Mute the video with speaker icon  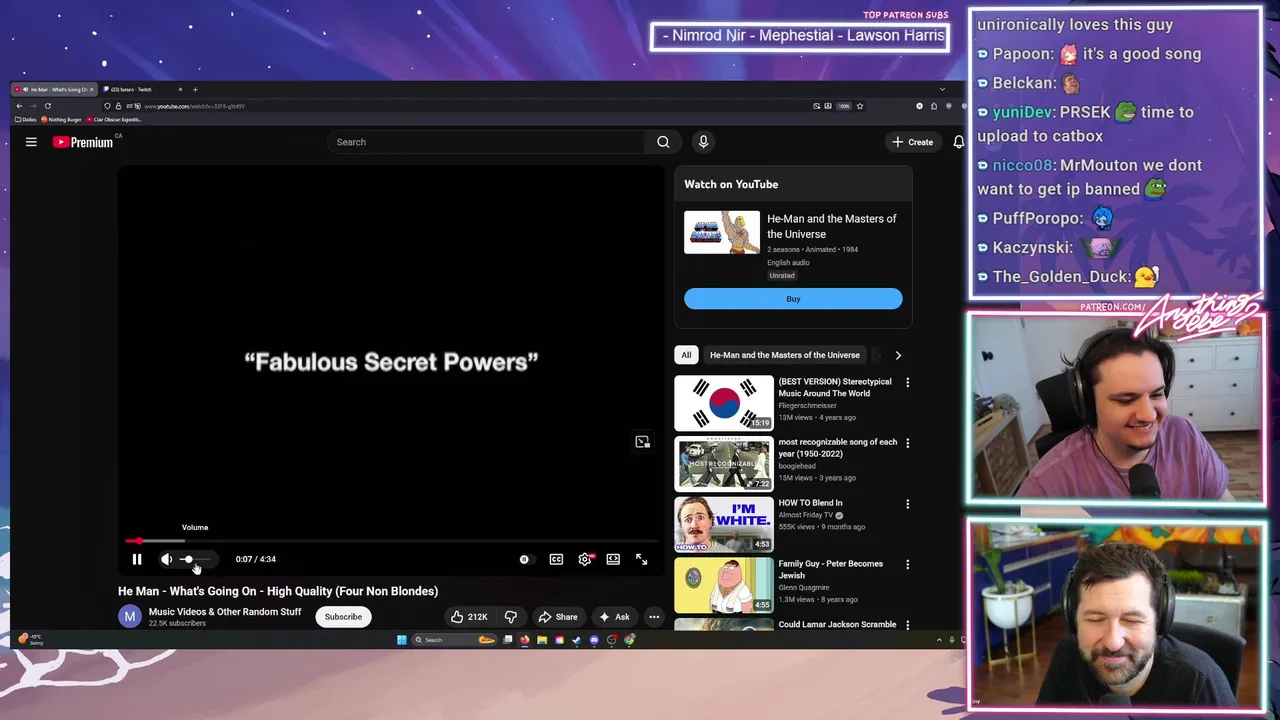point(166,559)
